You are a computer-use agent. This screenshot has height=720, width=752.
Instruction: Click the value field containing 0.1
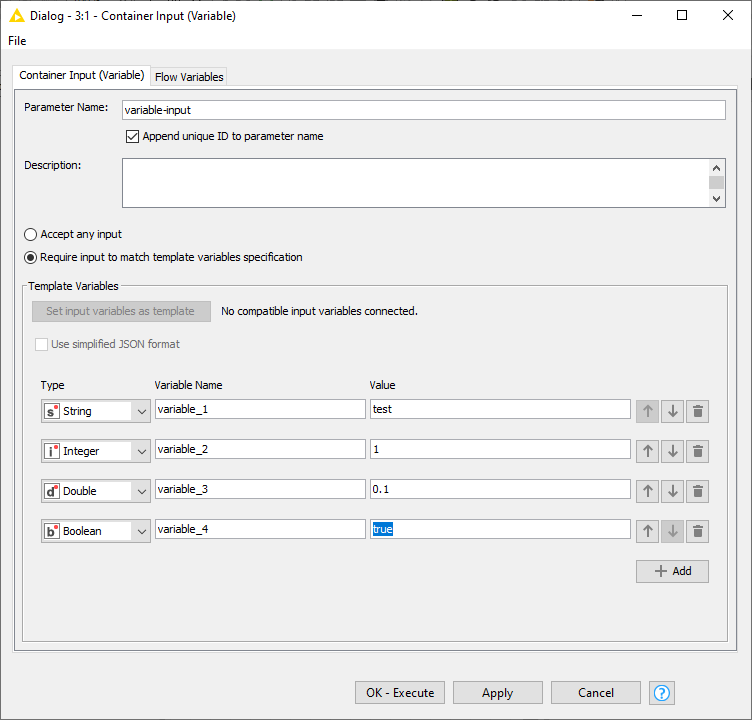(x=500, y=489)
